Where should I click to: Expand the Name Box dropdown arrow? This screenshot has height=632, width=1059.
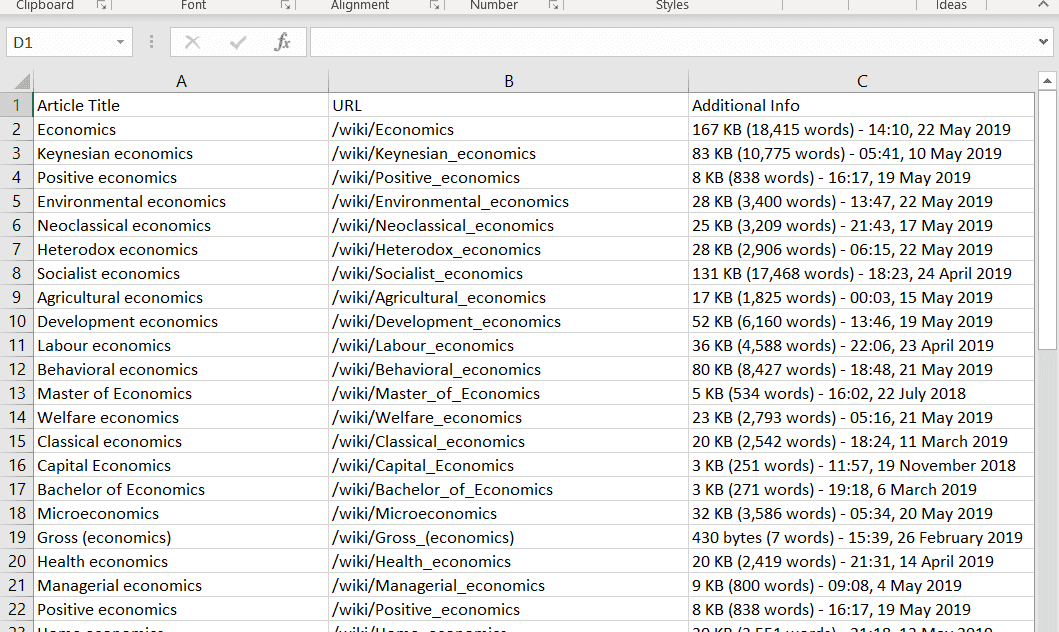pyautogui.click(x=120, y=43)
